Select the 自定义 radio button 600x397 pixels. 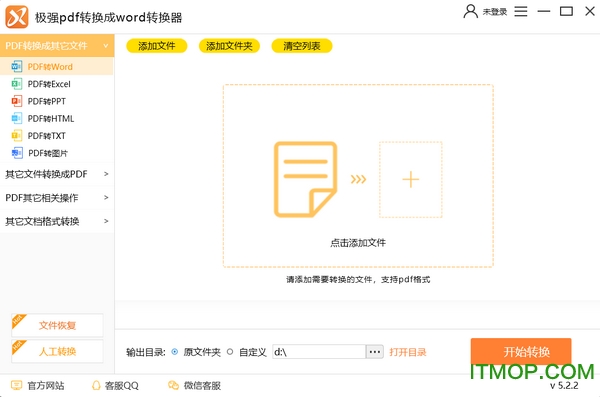pos(230,351)
